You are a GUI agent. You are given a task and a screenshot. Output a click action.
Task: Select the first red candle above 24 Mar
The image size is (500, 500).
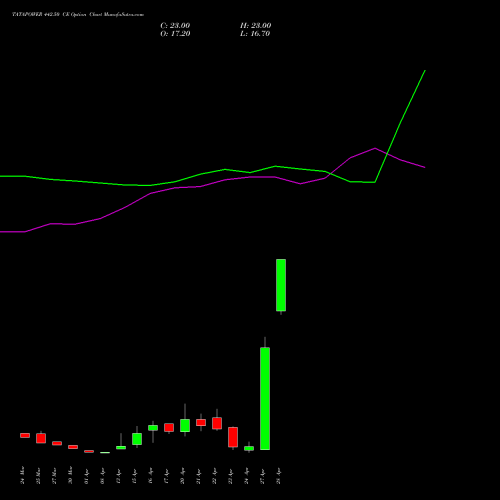25,435
